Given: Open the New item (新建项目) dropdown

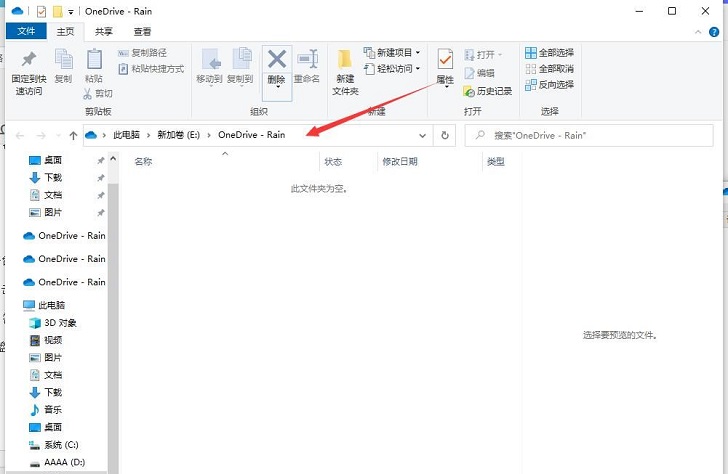Looking at the screenshot, I should click(392, 52).
